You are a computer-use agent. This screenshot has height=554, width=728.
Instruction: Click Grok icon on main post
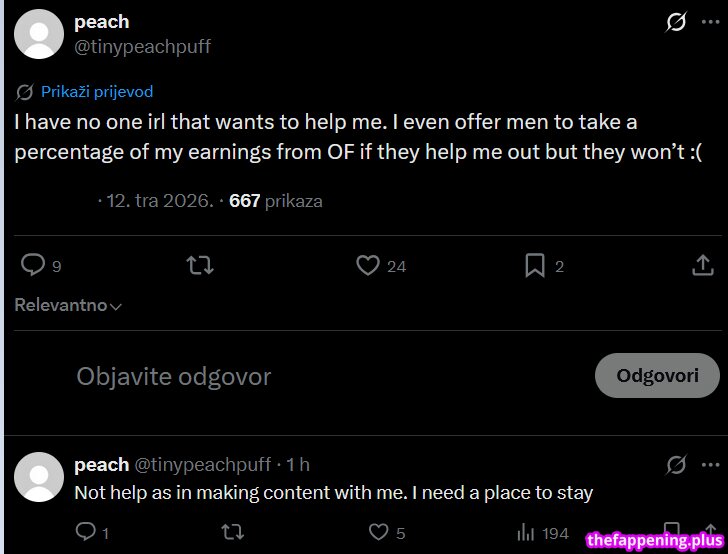click(677, 22)
